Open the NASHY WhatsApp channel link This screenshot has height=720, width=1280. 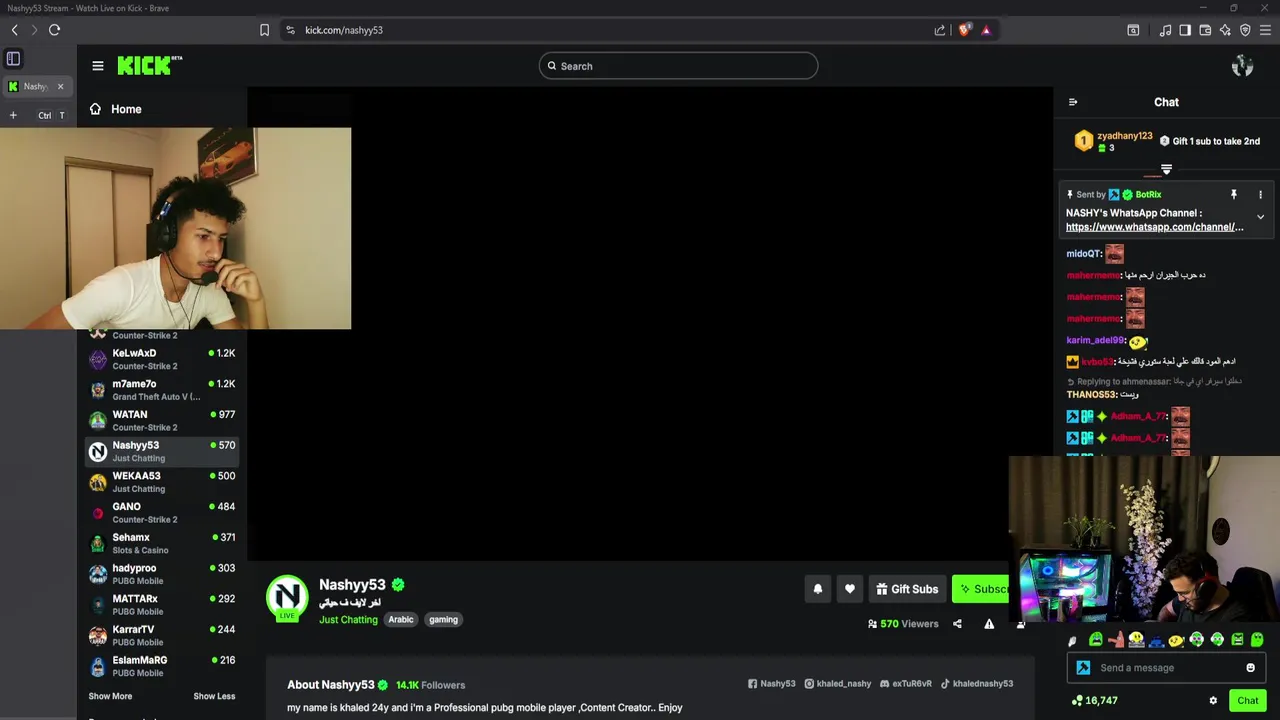click(1155, 227)
